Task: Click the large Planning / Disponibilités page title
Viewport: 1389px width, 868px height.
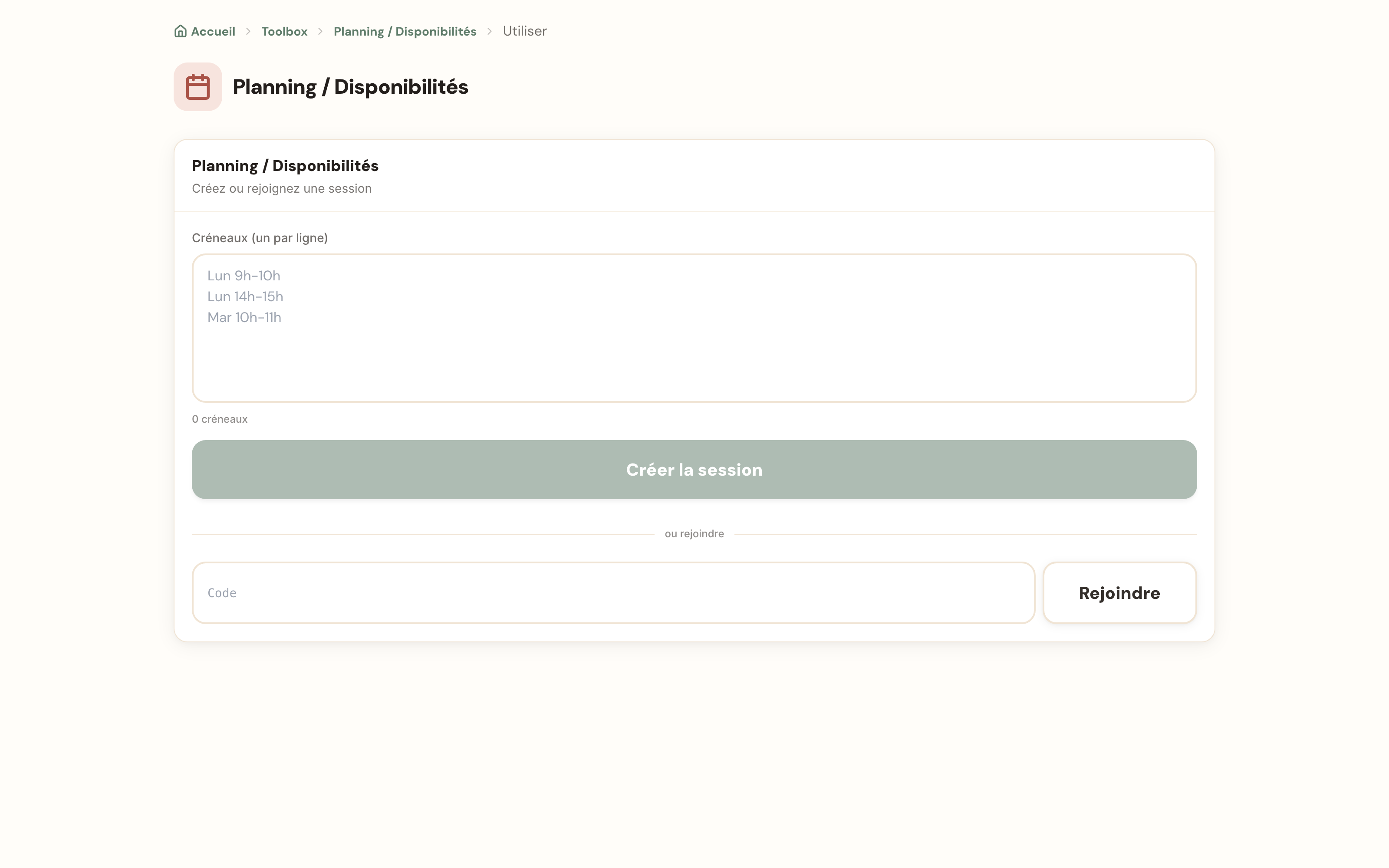Action: pyautogui.click(x=351, y=87)
